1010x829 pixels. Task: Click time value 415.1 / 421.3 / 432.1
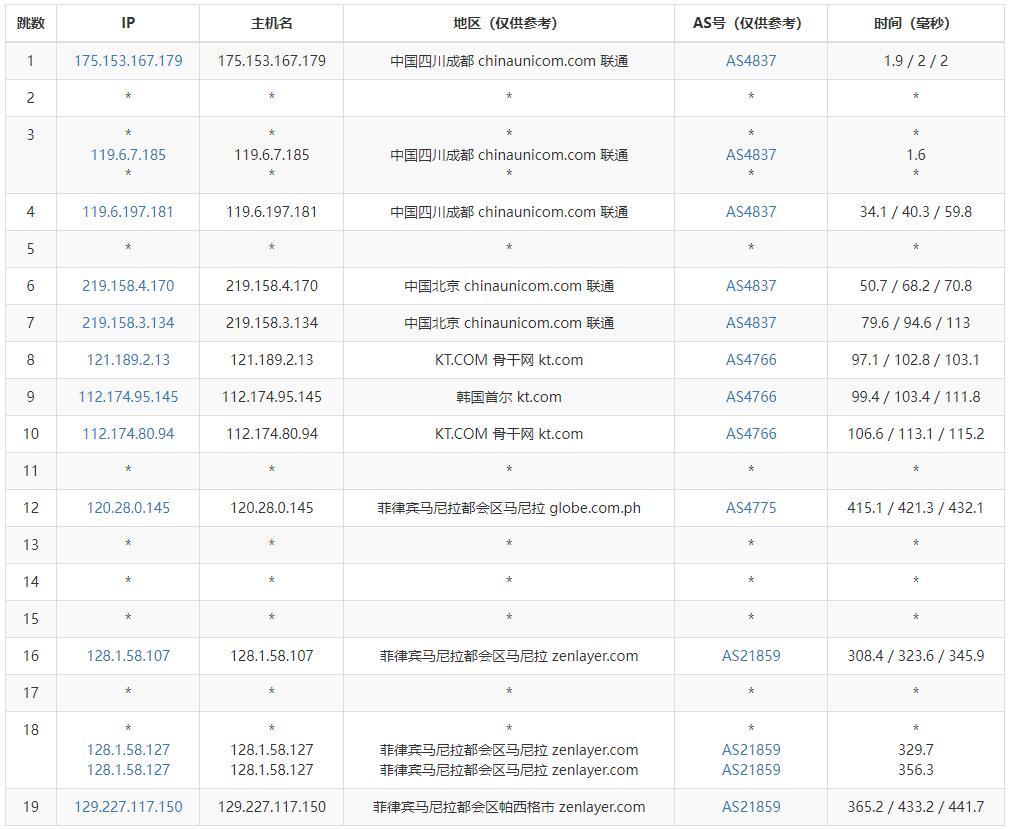click(x=915, y=508)
